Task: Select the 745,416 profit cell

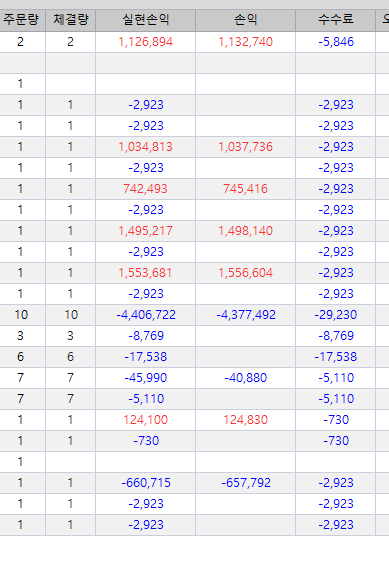Action: (x=245, y=189)
